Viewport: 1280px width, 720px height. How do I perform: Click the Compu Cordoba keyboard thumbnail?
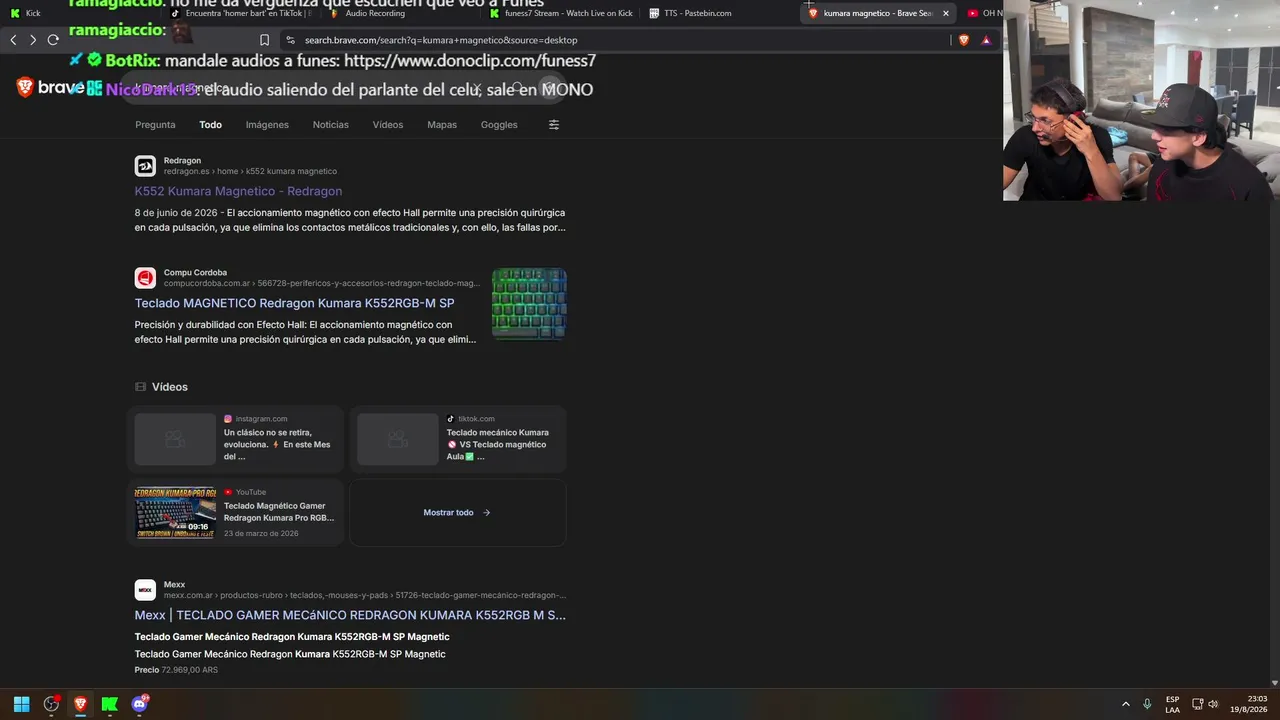coord(529,303)
